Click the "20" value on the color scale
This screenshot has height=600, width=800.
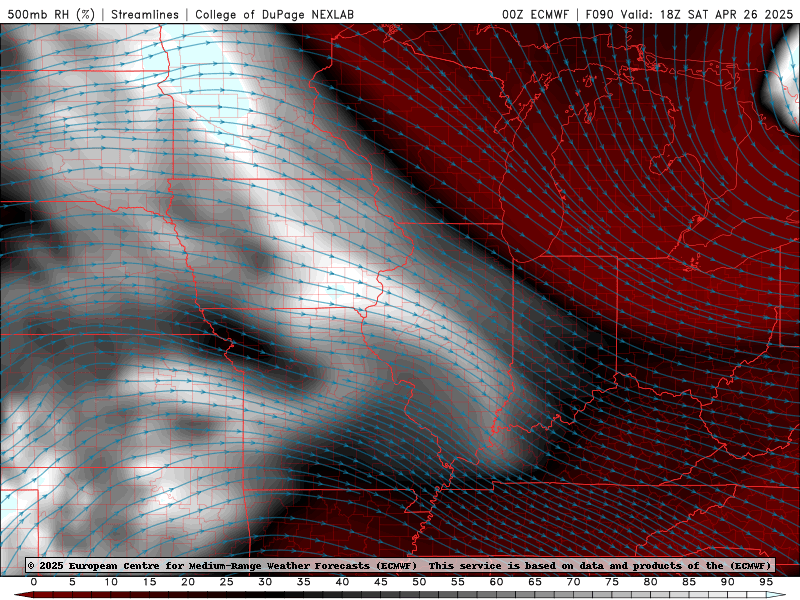tap(188, 582)
